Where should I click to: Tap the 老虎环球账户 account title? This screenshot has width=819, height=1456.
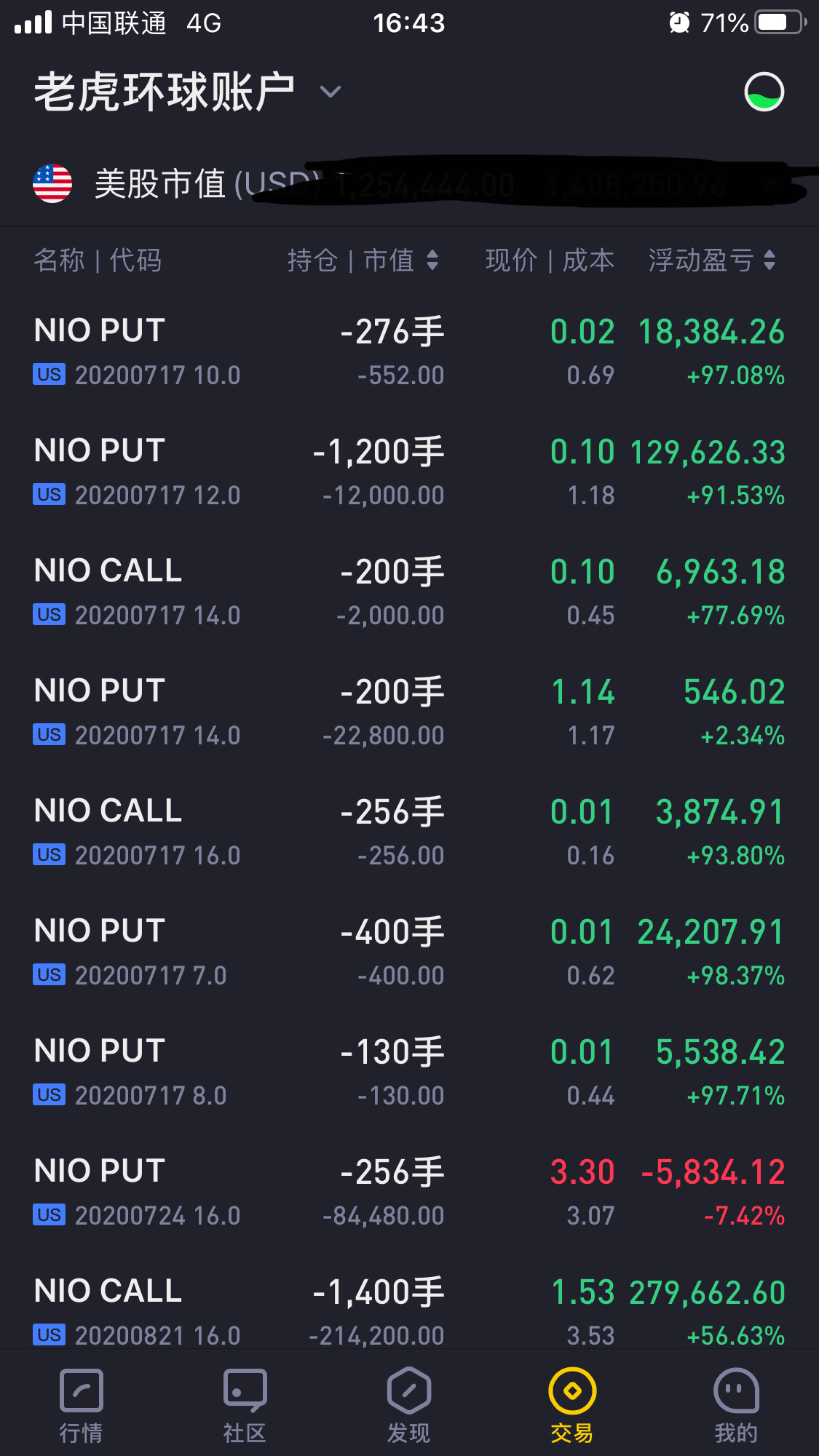point(165,92)
